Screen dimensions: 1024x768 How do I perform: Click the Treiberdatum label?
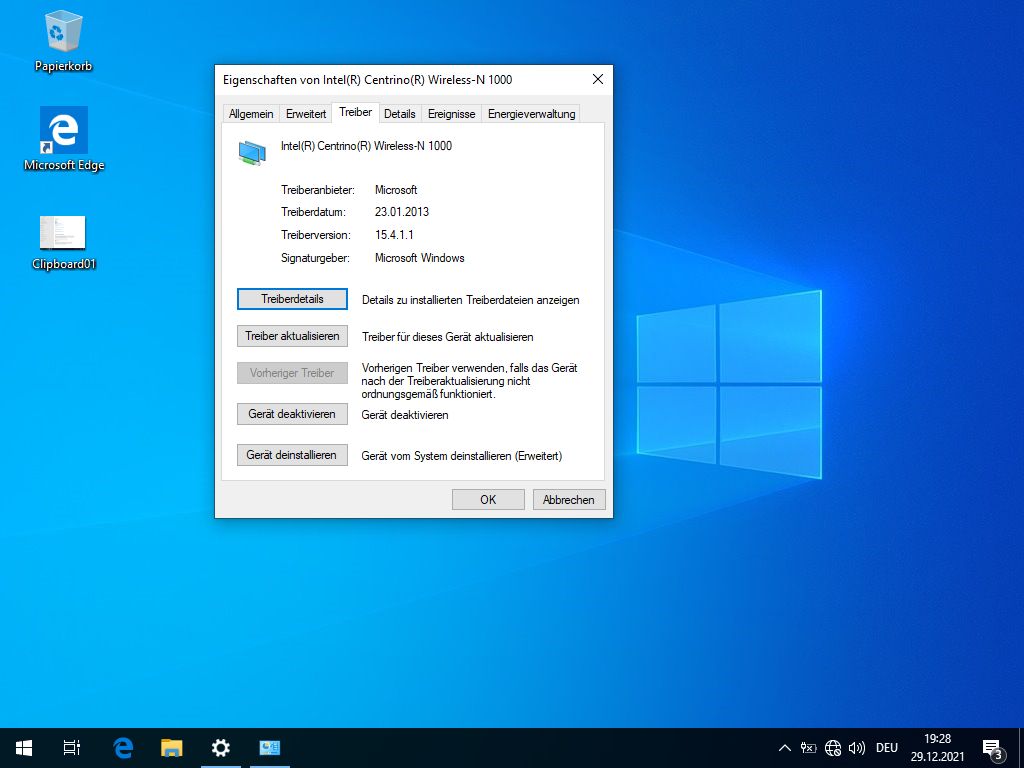pos(313,212)
